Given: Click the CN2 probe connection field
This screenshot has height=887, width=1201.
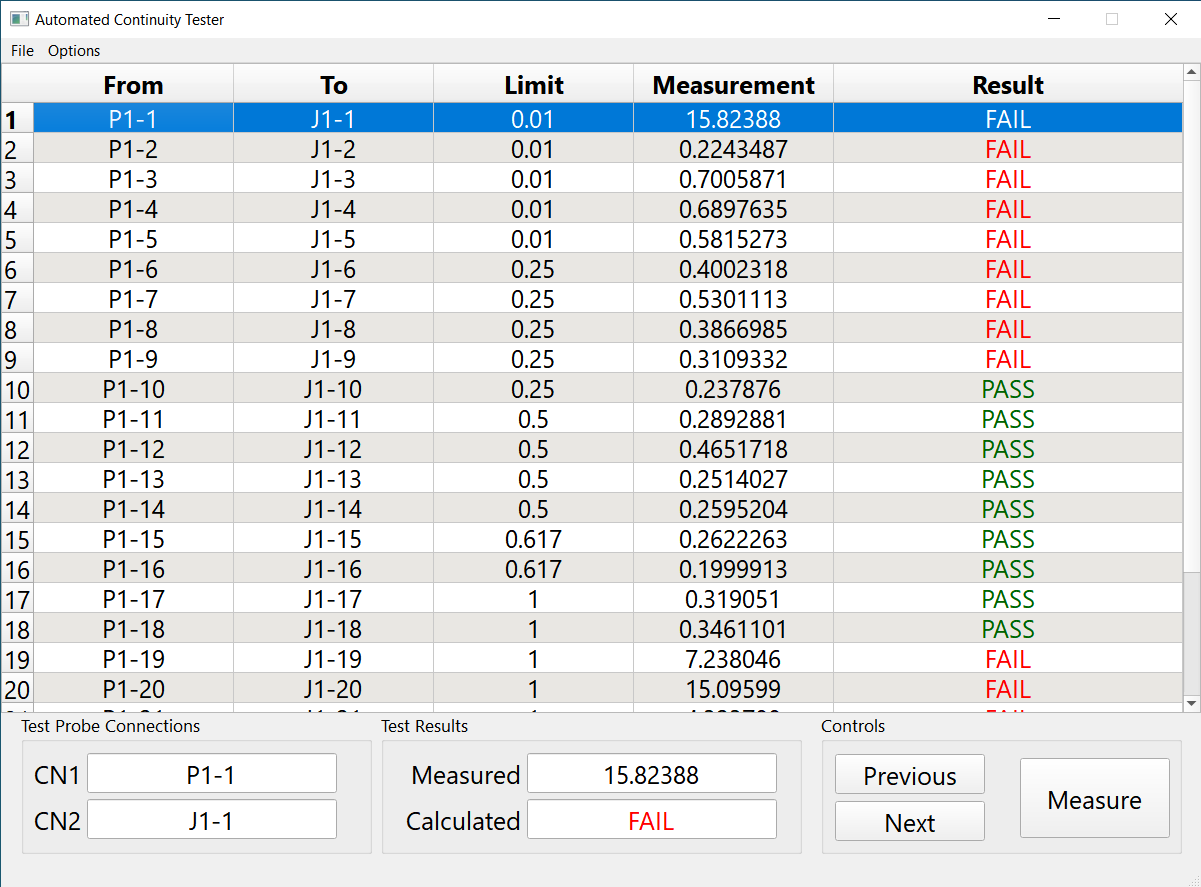Looking at the screenshot, I should 212,820.
